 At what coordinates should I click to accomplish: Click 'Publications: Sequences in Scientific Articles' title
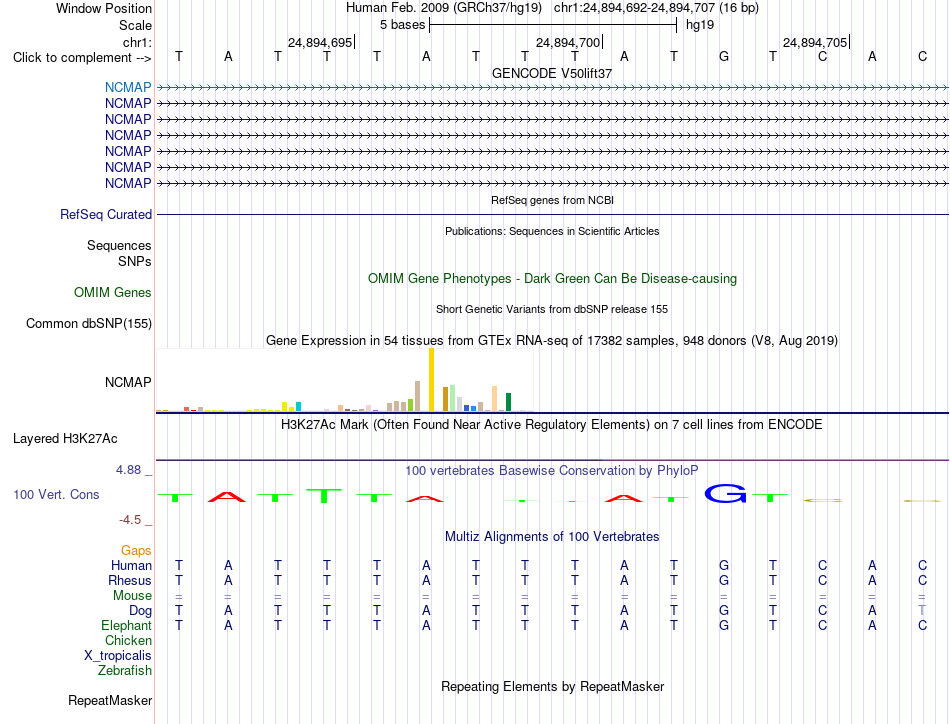(552, 231)
